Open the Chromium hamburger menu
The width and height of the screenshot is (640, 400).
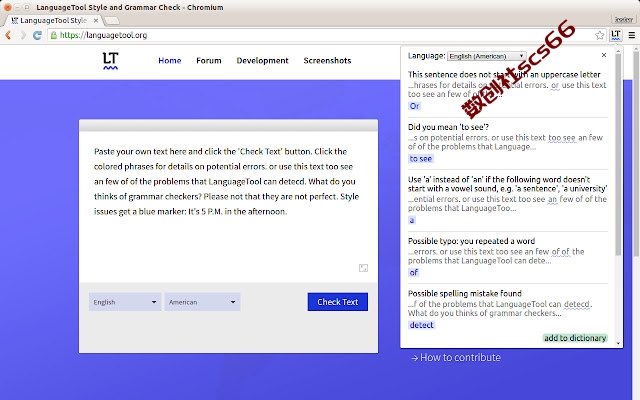pos(631,36)
